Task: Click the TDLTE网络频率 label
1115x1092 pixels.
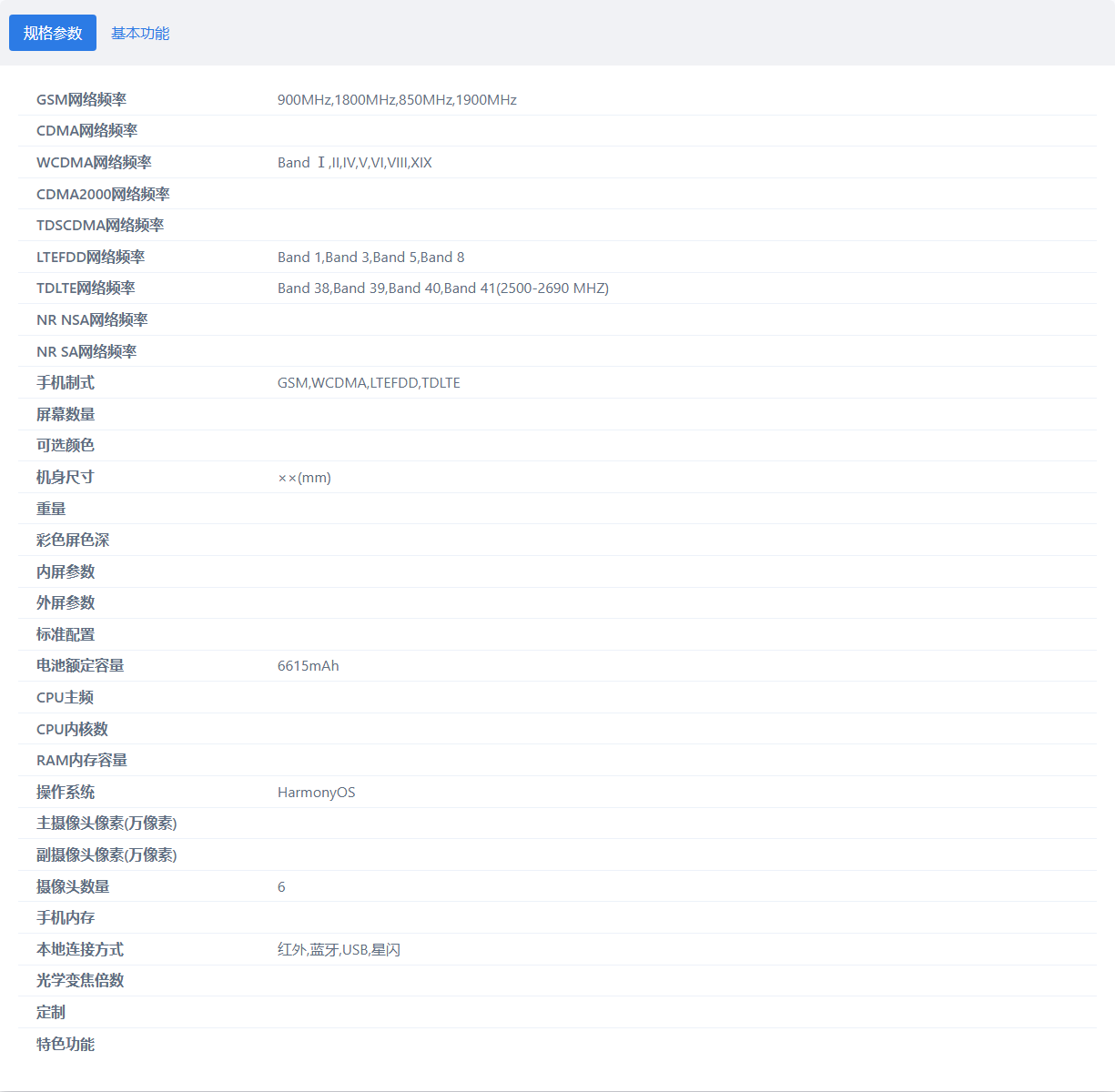Action: click(86, 288)
